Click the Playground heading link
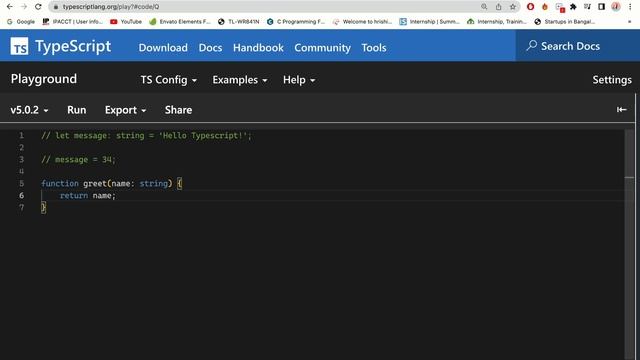Viewport: 640px width, 360px height. (44, 79)
